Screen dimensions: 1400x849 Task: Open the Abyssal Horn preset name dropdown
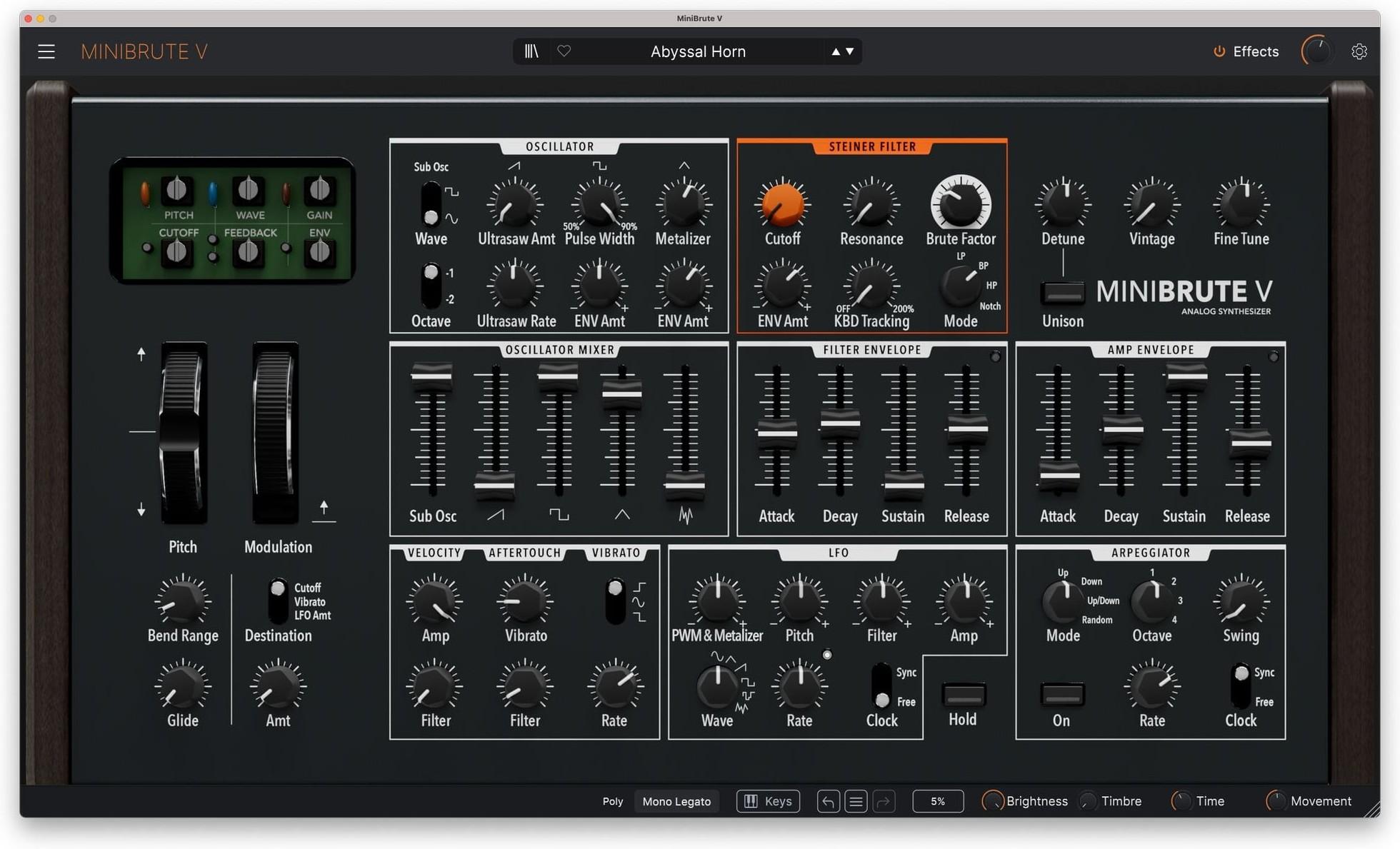click(x=698, y=51)
